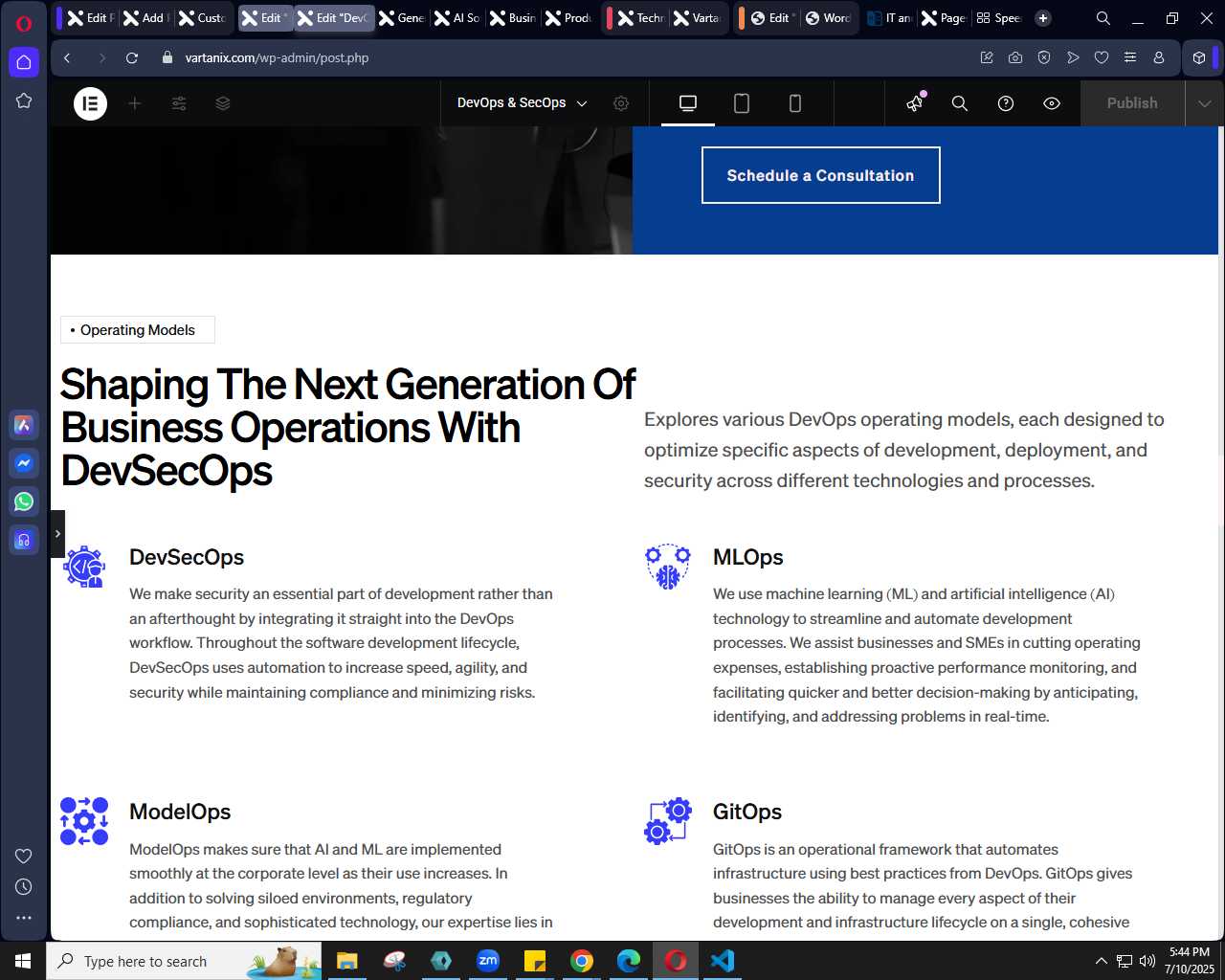Go back in browser history
Screen dimensions: 1225x980
tap(67, 57)
